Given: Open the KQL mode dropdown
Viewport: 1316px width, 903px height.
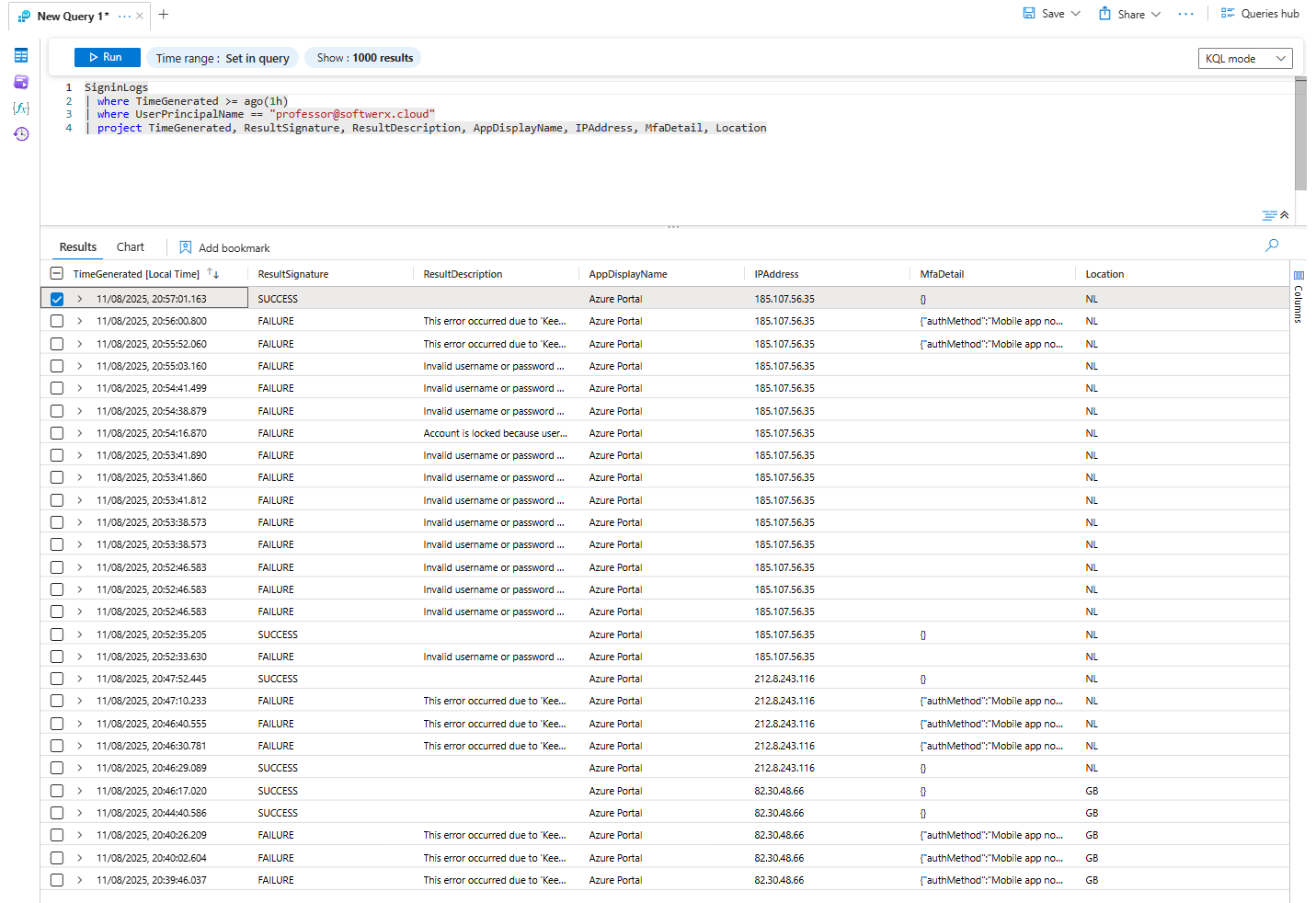Looking at the screenshot, I should (x=1245, y=59).
